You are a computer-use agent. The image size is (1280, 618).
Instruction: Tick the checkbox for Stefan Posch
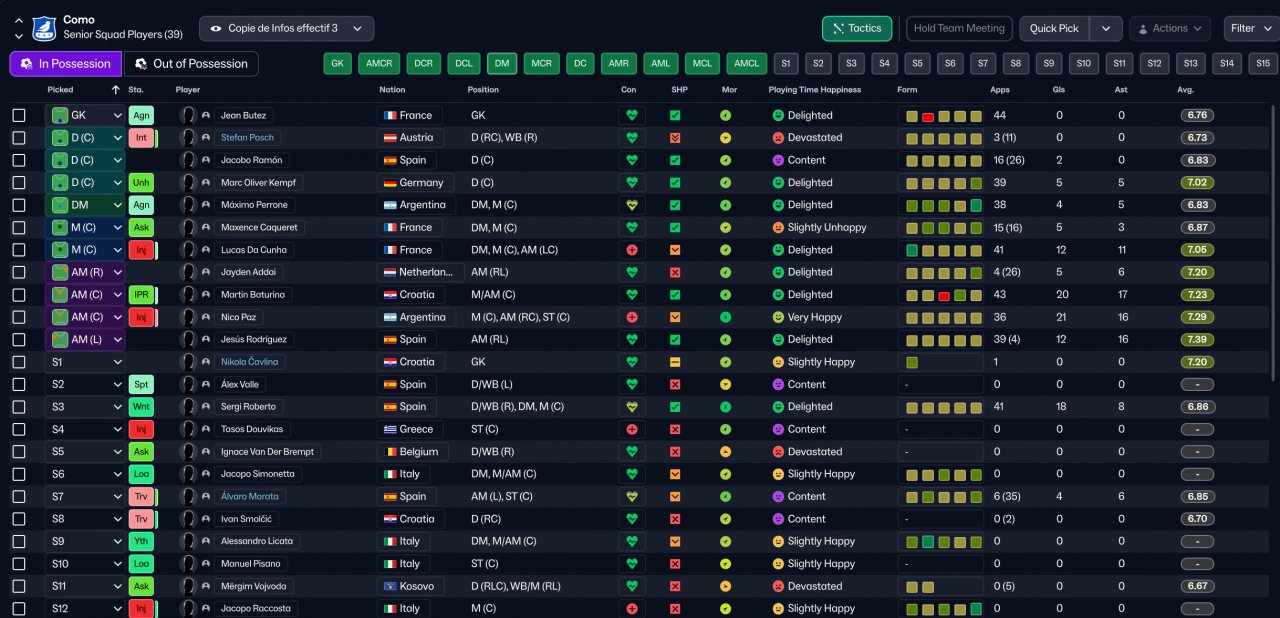click(19, 138)
